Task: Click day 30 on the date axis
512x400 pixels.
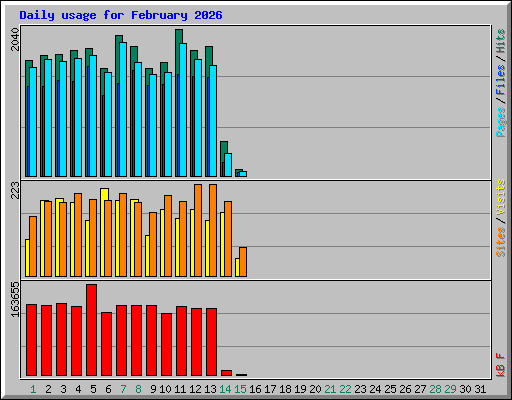Action: click(x=465, y=389)
